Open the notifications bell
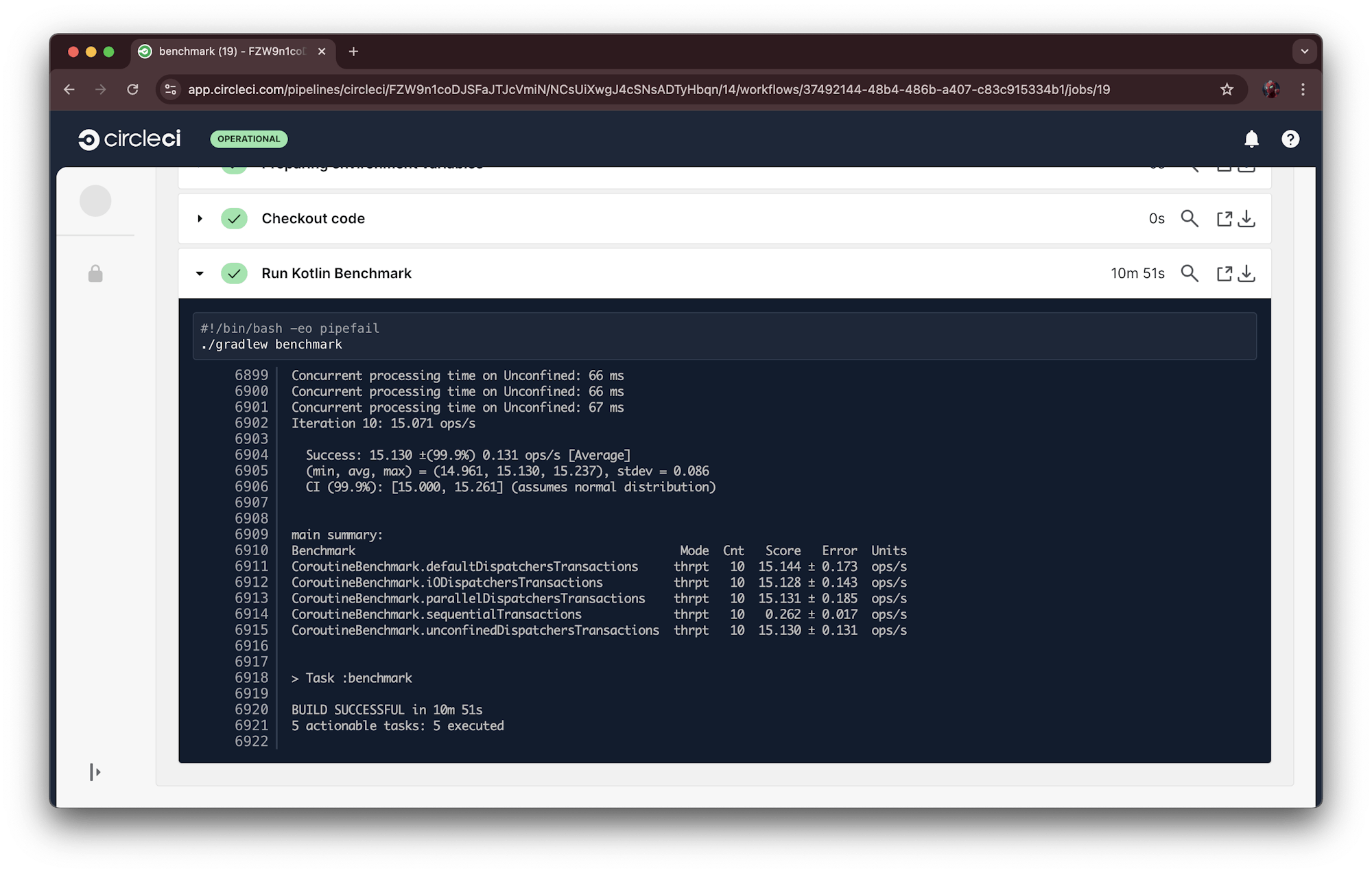The width and height of the screenshot is (1372, 873). tap(1251, 139)
